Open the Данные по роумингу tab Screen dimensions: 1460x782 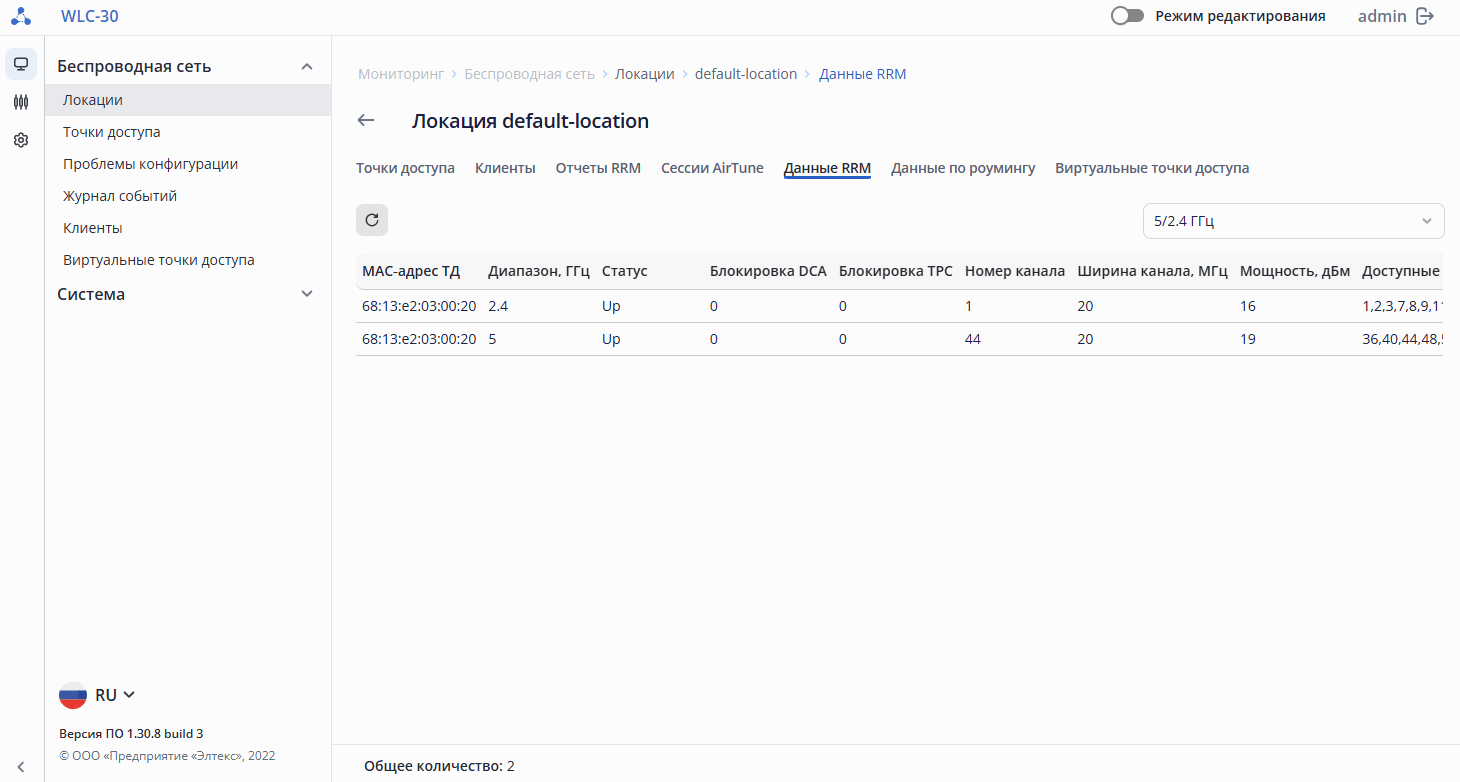pos(963,168)
